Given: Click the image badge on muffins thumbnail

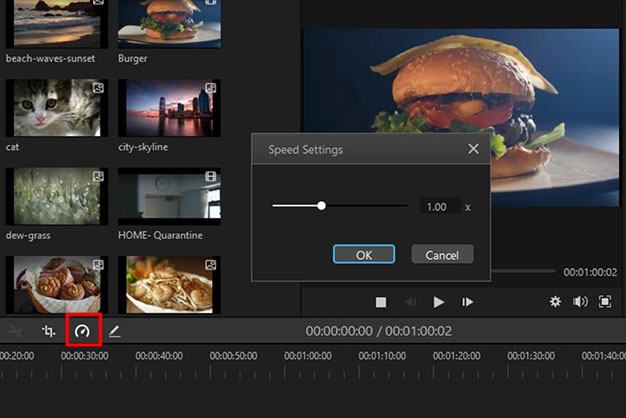Looking at the screenshot, I should tap(98, 265).
